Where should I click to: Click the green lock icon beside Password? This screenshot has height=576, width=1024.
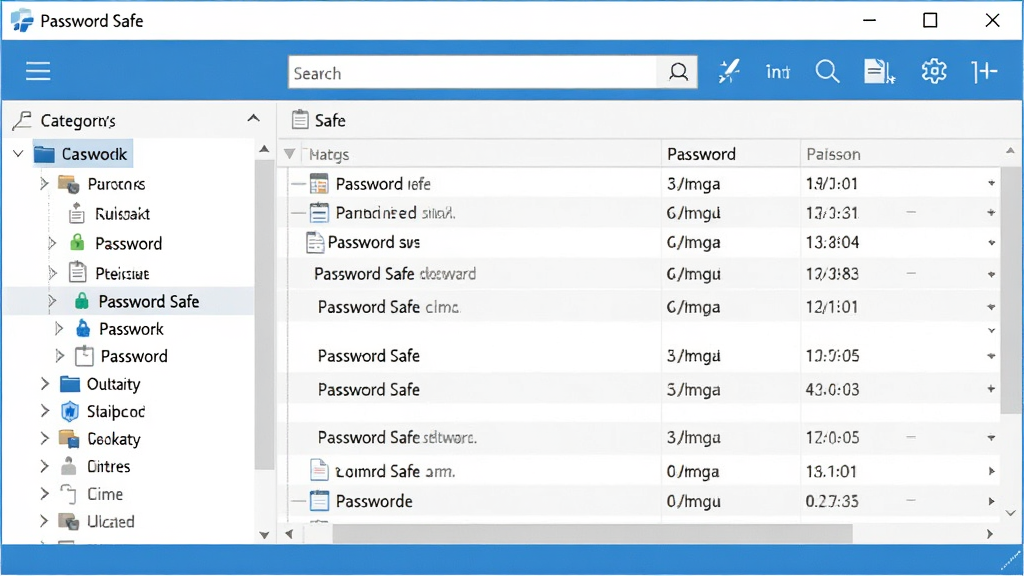(77, 243)
